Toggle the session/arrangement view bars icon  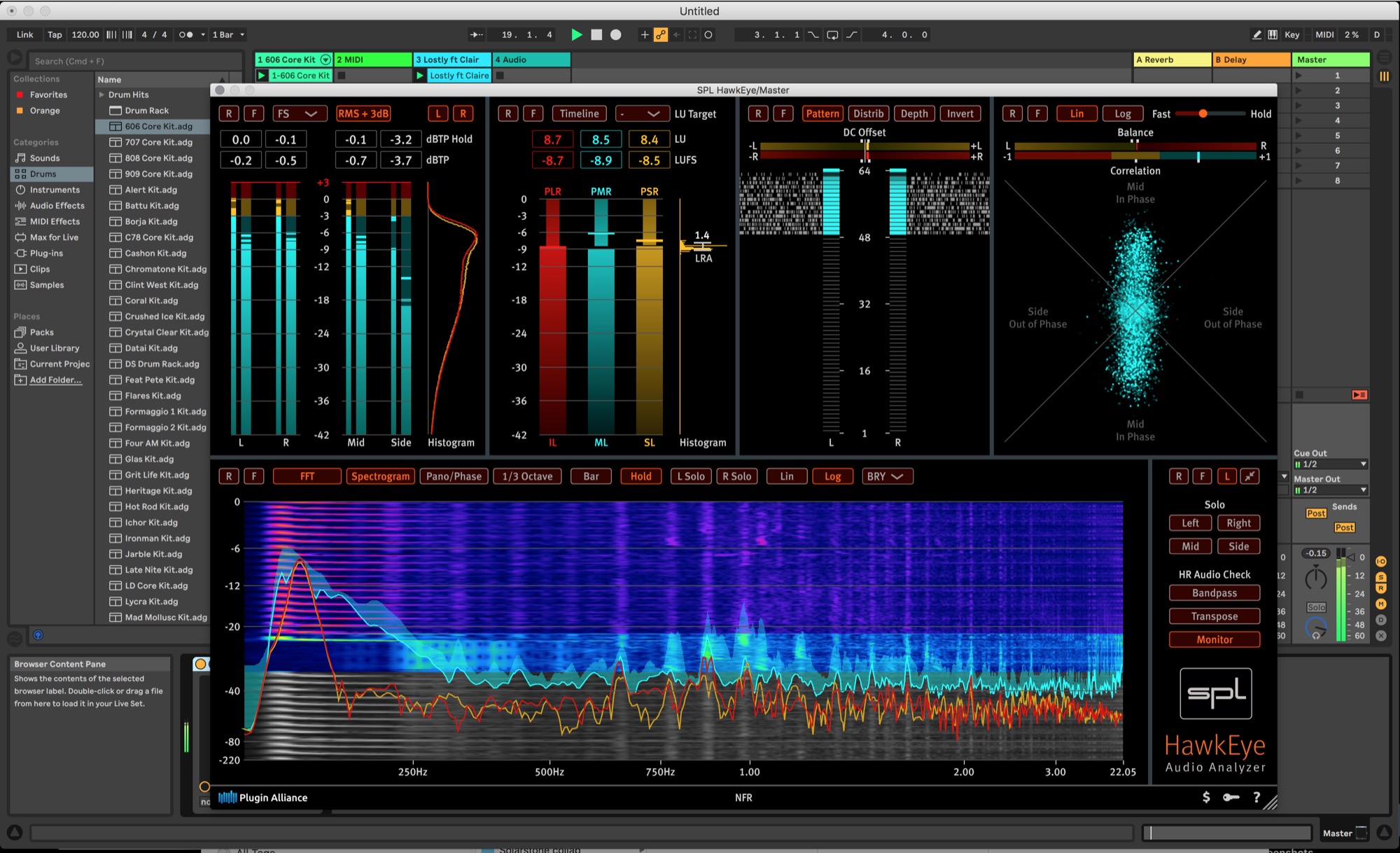[x=1385, y=76]
